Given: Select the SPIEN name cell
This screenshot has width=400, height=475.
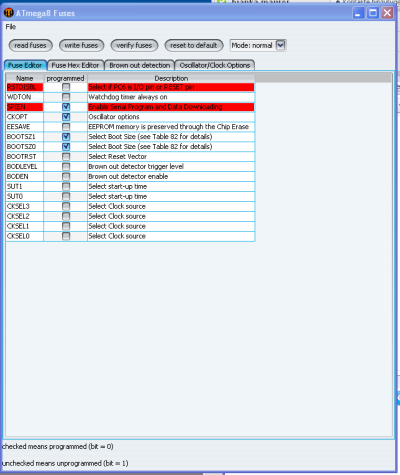Looking at the screenshot, I should [25, 107].
